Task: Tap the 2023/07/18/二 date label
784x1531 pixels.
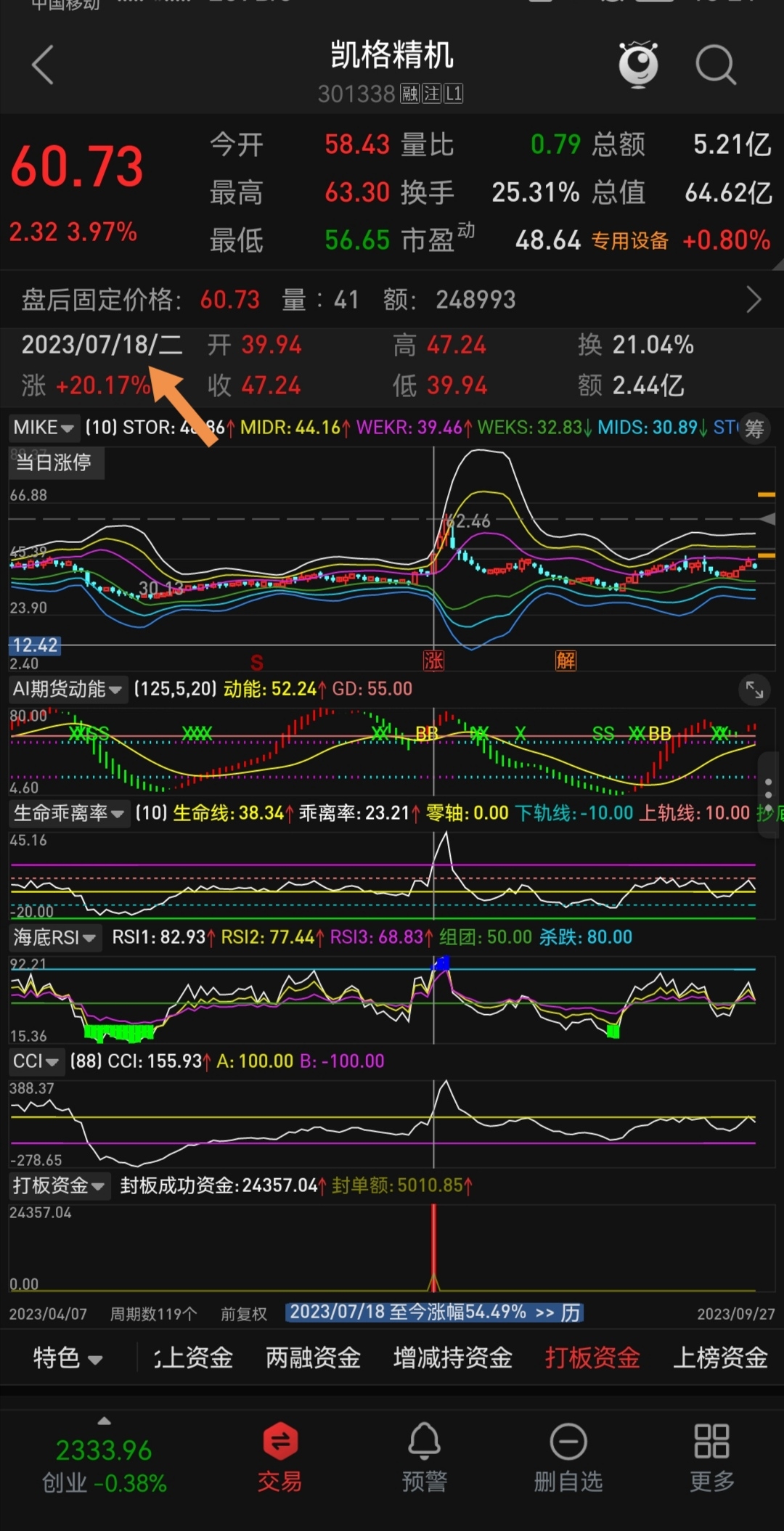Action: pyautogui.click(x=102, y=345)
